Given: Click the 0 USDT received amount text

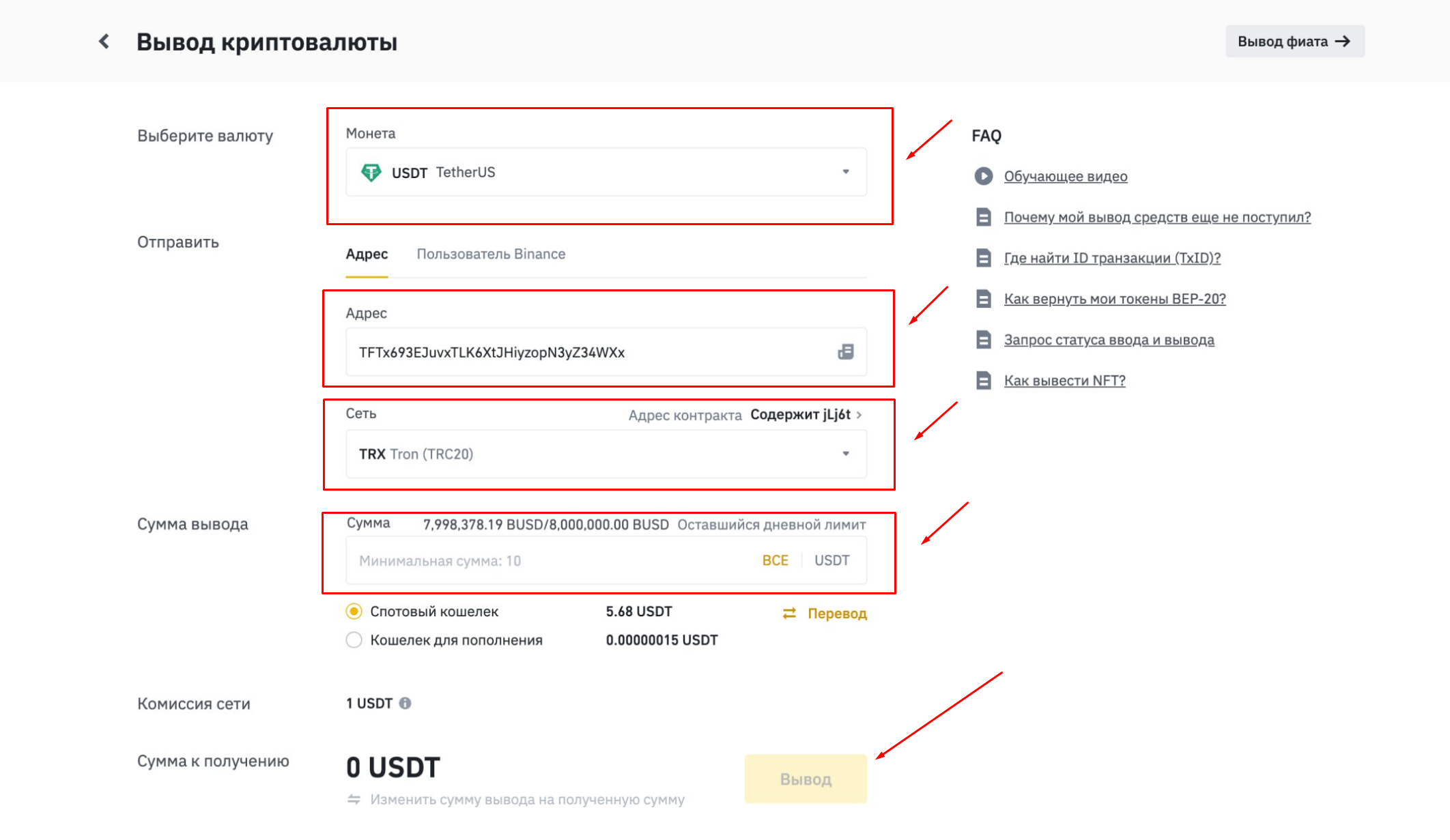Looking at the screenshot, I should coord(393,768).
